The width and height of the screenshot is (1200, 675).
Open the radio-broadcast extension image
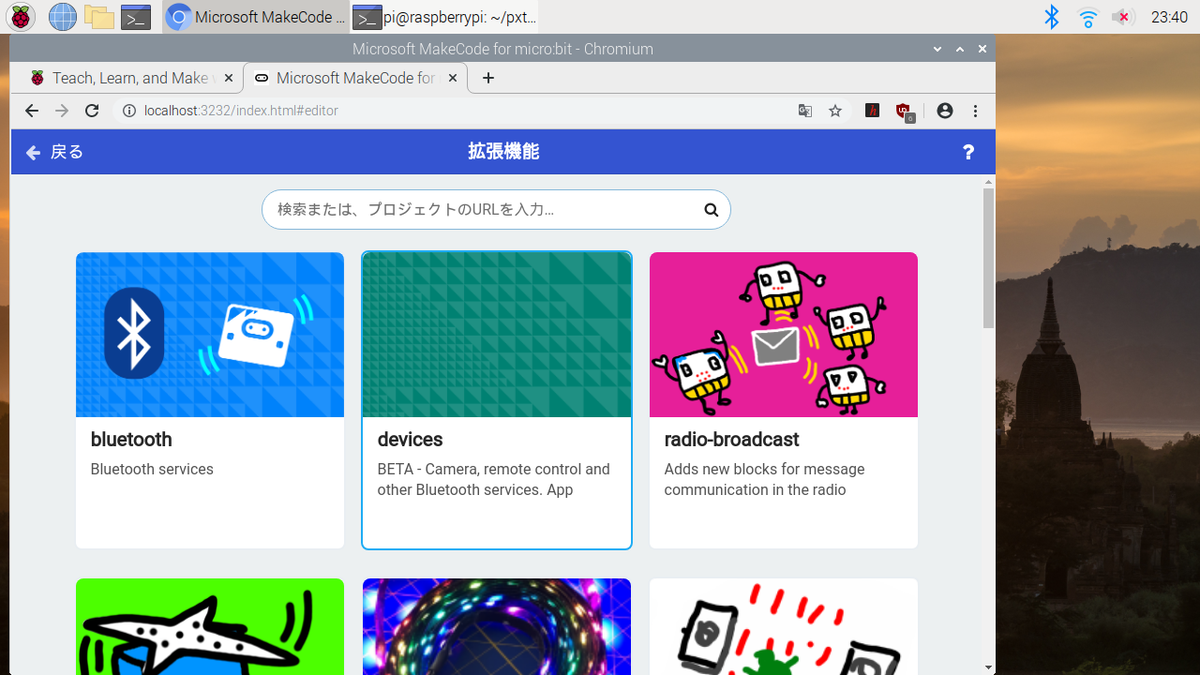tap(784, 334)
